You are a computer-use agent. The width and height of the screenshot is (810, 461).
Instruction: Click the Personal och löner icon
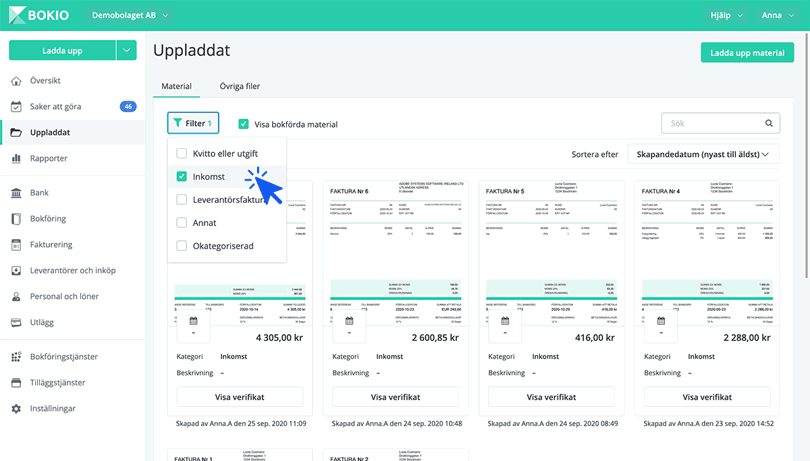coord(16,297)
